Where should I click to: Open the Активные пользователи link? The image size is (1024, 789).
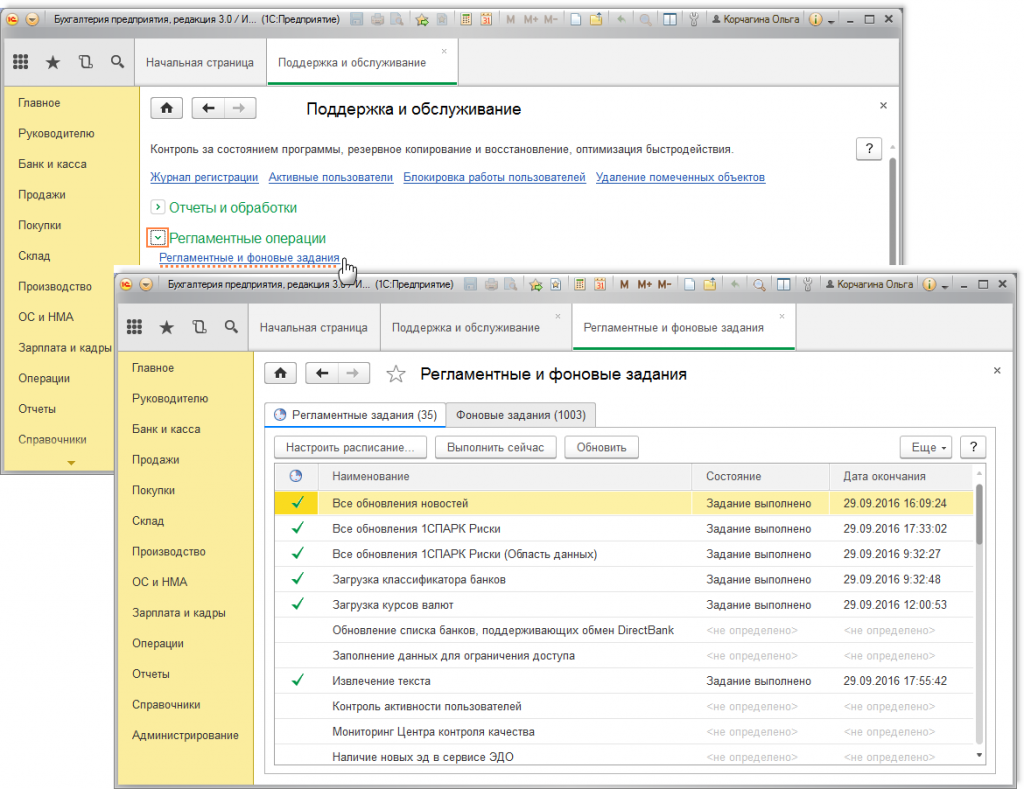coord(330,177)
